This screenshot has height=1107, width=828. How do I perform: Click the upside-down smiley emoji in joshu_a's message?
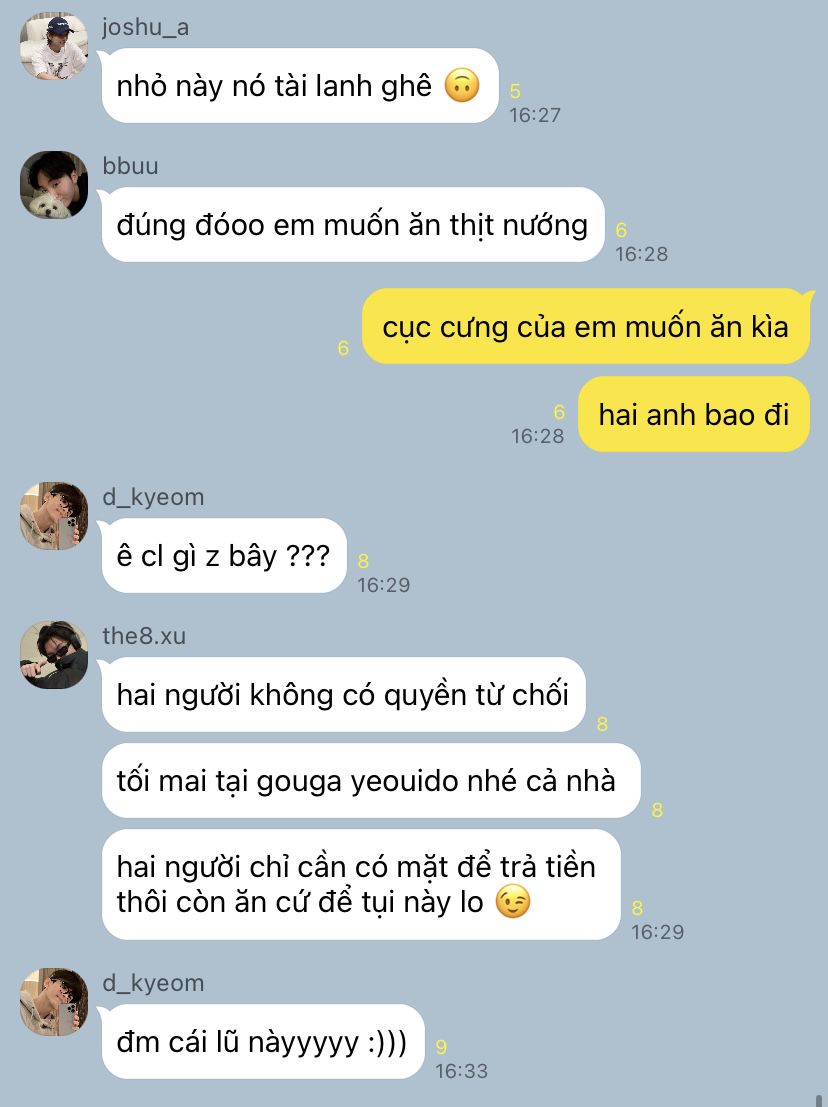pos(462,86)
